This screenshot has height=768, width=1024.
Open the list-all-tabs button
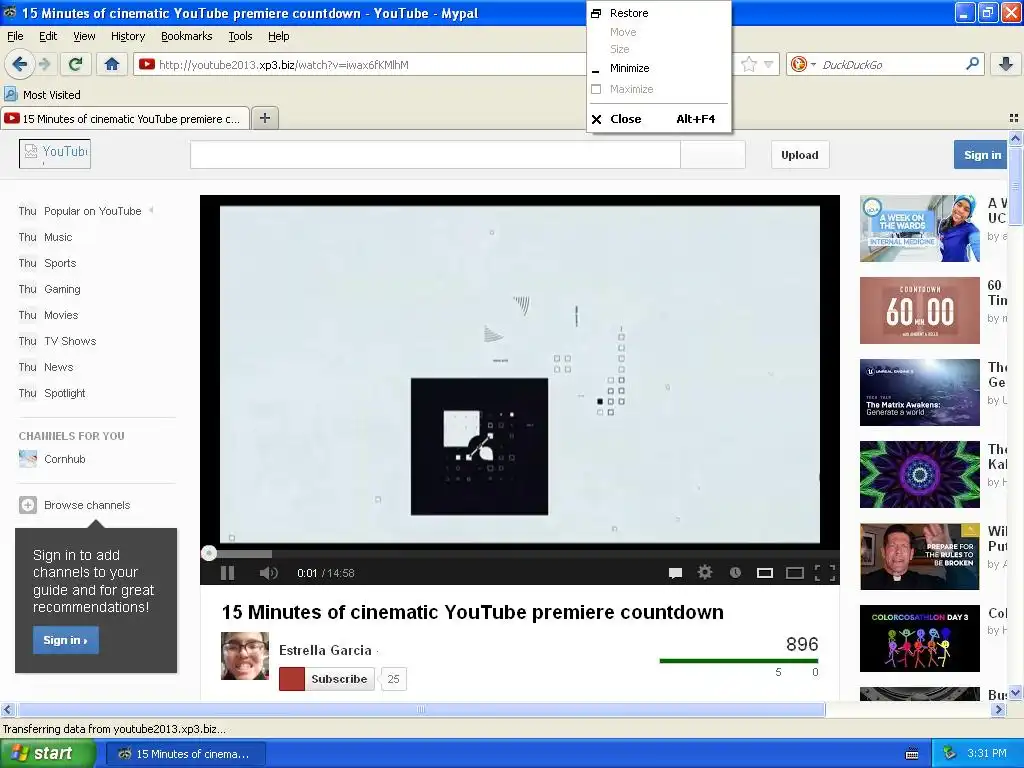point(1014,118)
